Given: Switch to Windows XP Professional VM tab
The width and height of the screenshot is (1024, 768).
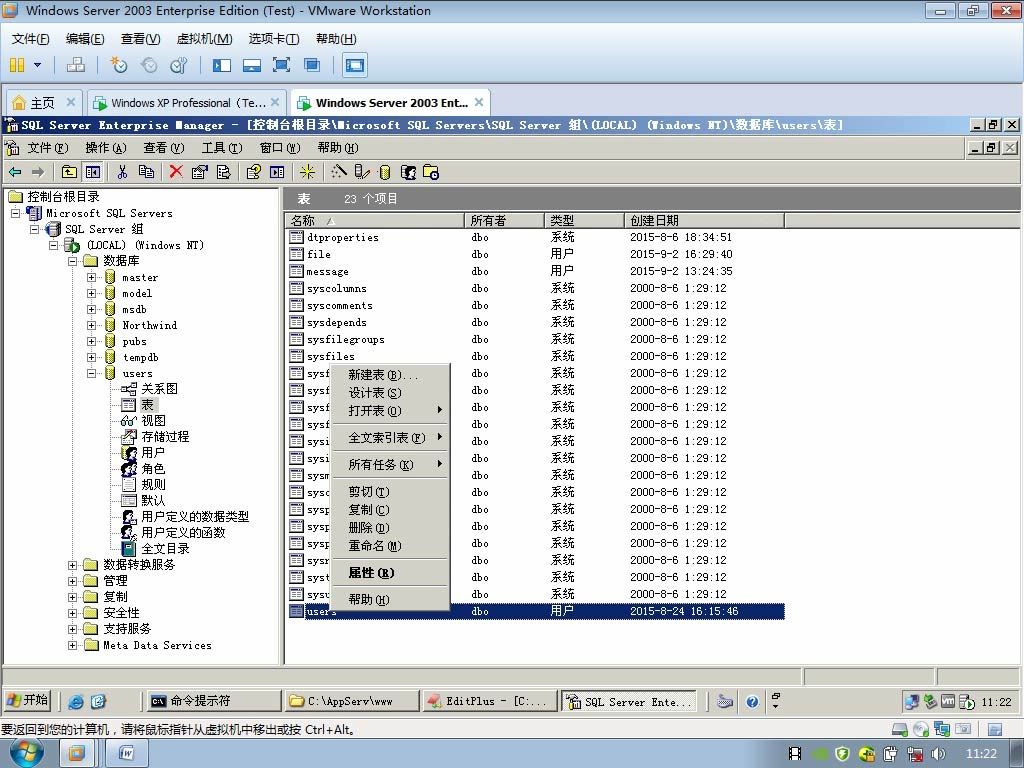Looking at the screenshot, I should pos(186,103).
